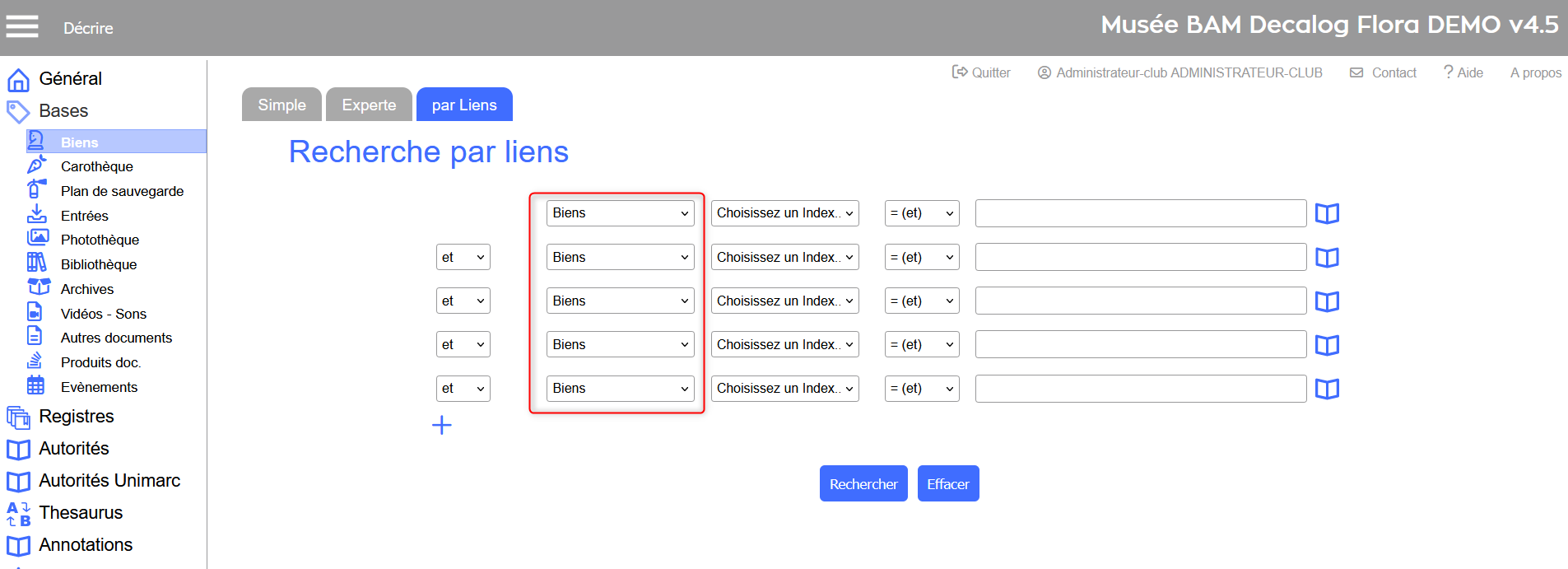Click the Thesaurus icon in sidebar
This screenshot has width=1568, height=569.
click(18, 513)
